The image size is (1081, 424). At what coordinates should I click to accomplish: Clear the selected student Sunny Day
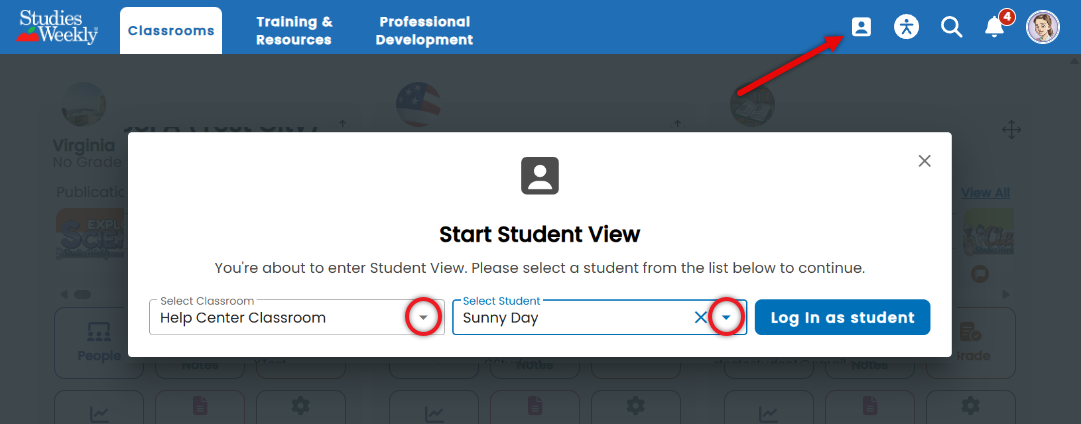[x=700, y=317]
